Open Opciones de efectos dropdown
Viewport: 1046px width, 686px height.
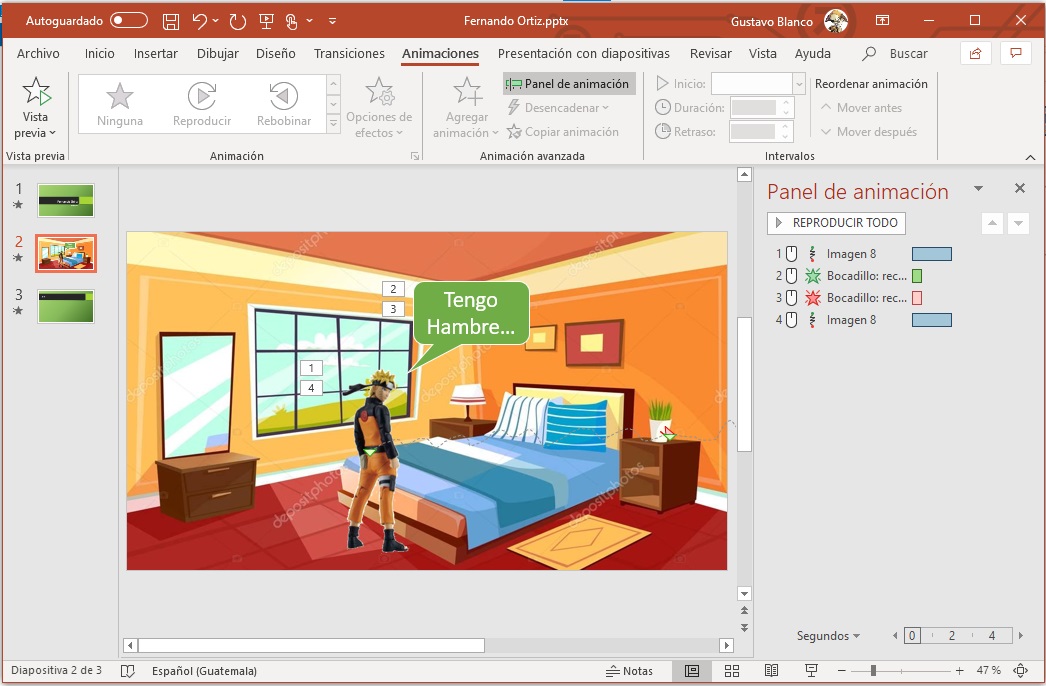(x=379, y=108)
